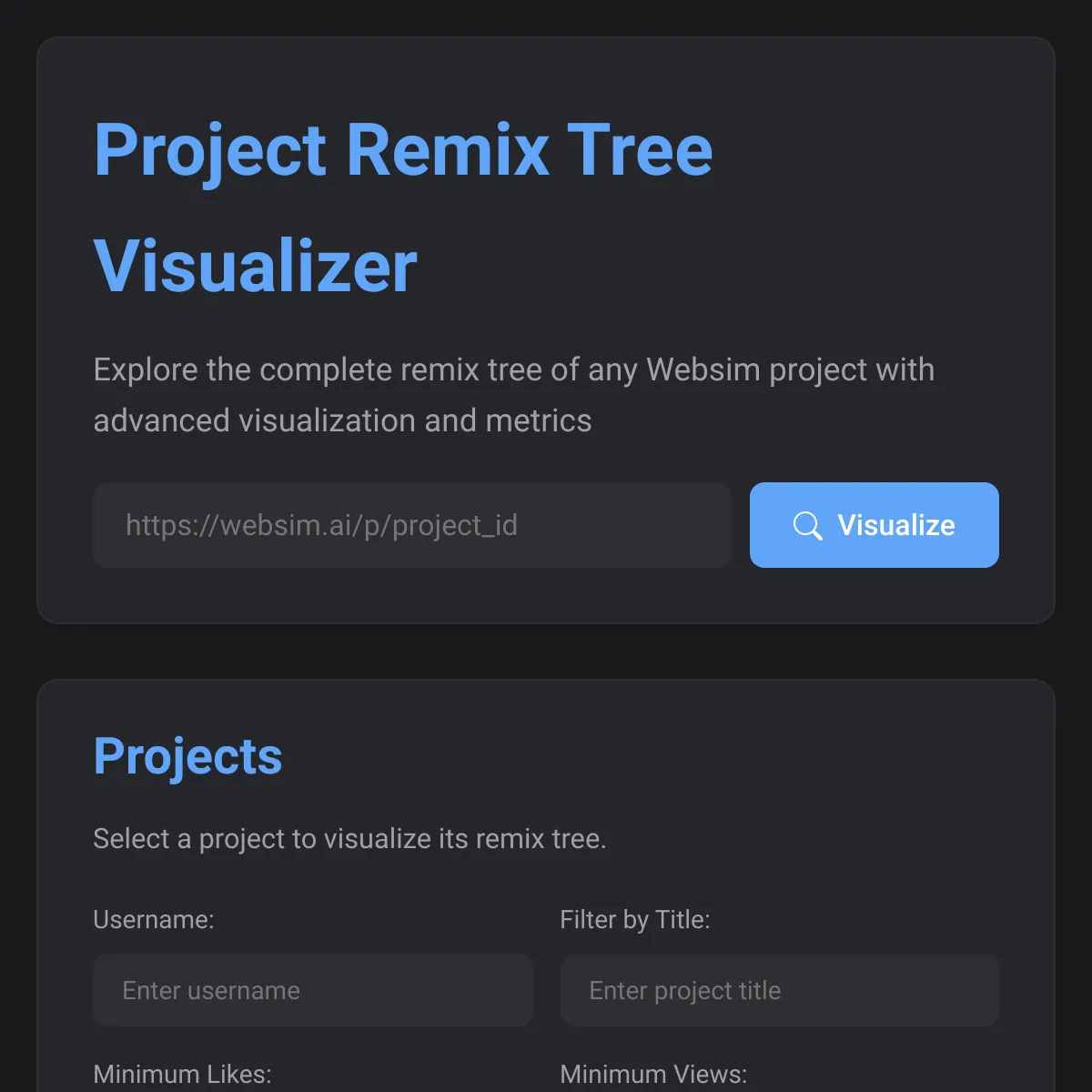Click the Enter project title field
Image resolution: width=1092 pixels, height=1092 pixels.
pyautogui.click(x=780, y=990)
